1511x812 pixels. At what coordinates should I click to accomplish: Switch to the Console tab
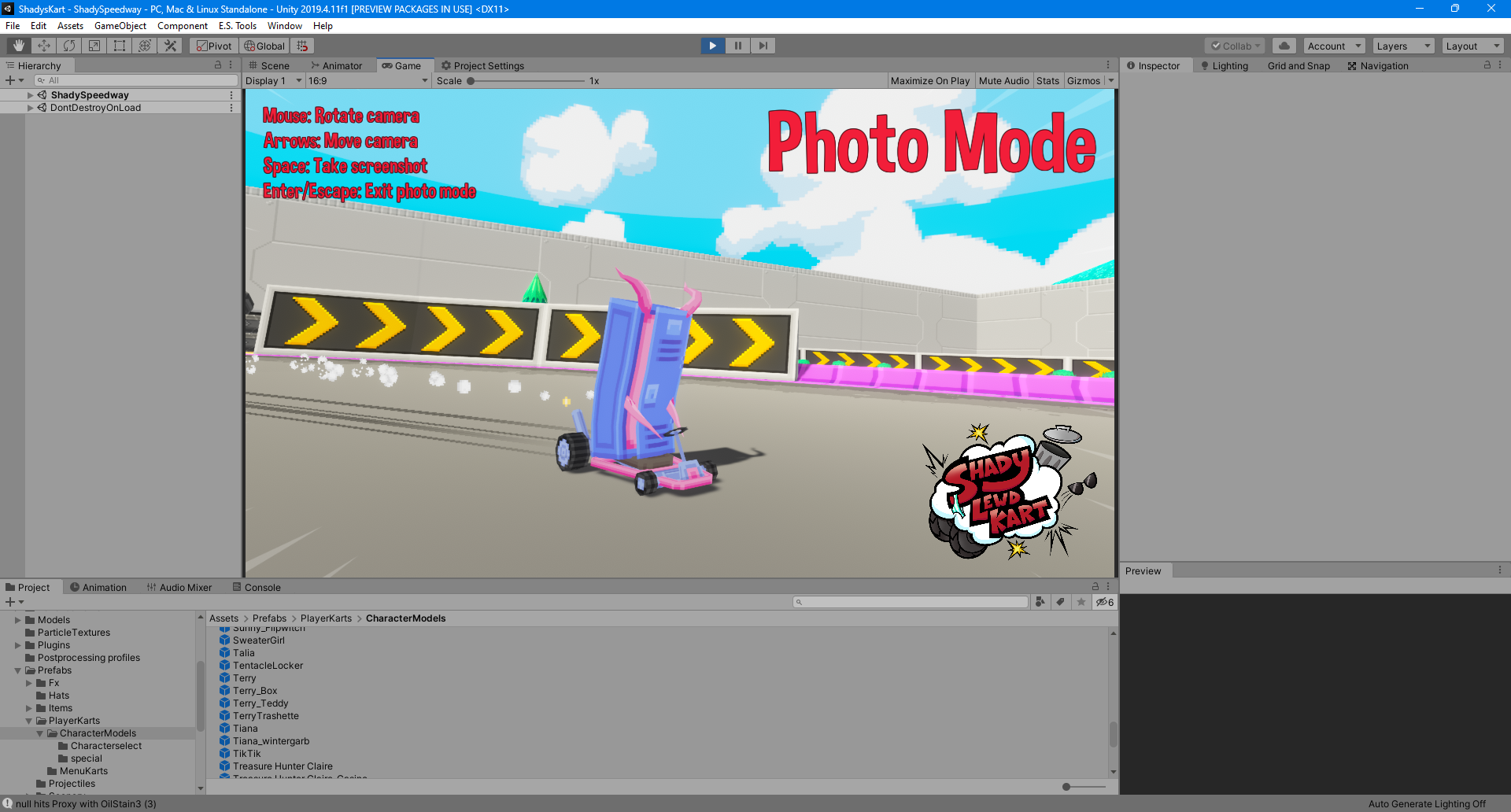[257, 587]
